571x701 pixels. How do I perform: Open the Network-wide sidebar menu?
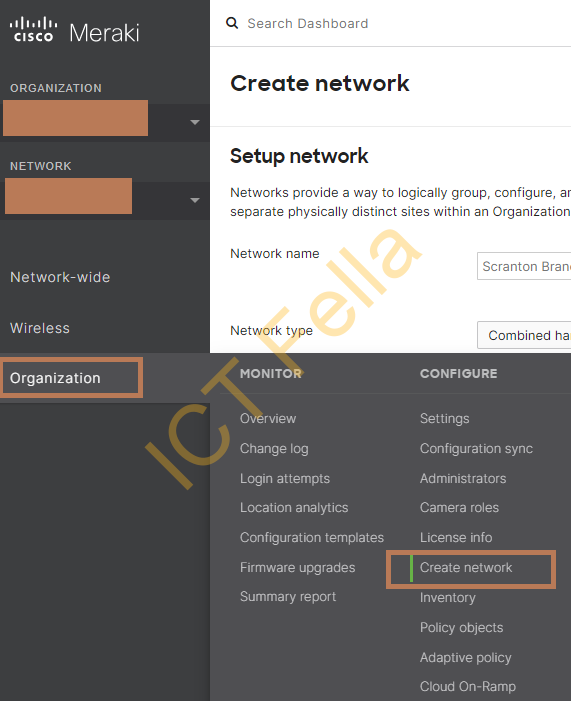[60, 277]
